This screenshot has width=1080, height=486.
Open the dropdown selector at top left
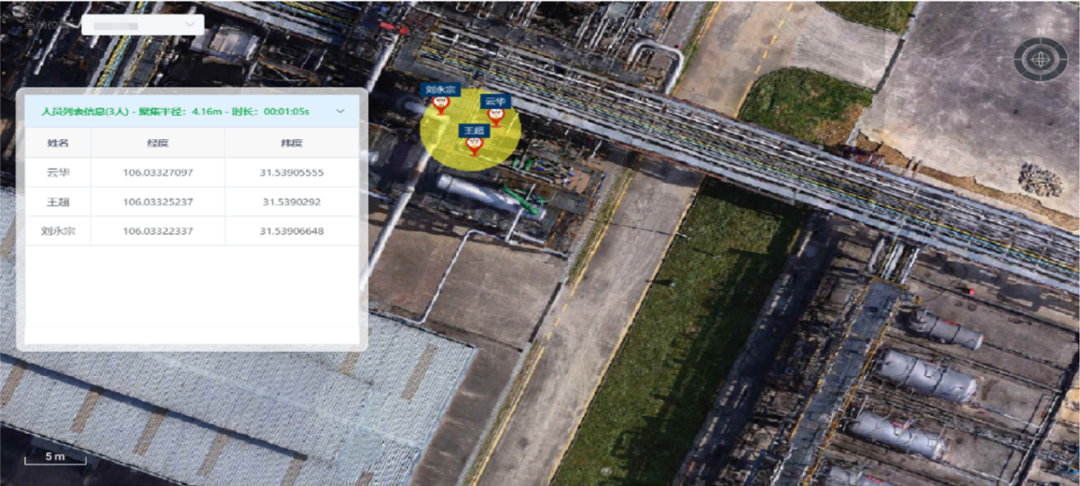(142, 25)
